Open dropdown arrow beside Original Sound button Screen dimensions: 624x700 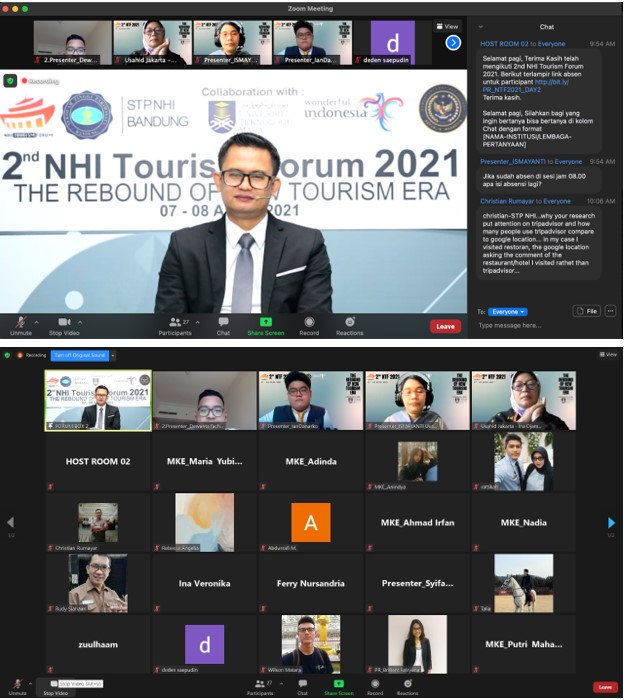click(113, 355)
